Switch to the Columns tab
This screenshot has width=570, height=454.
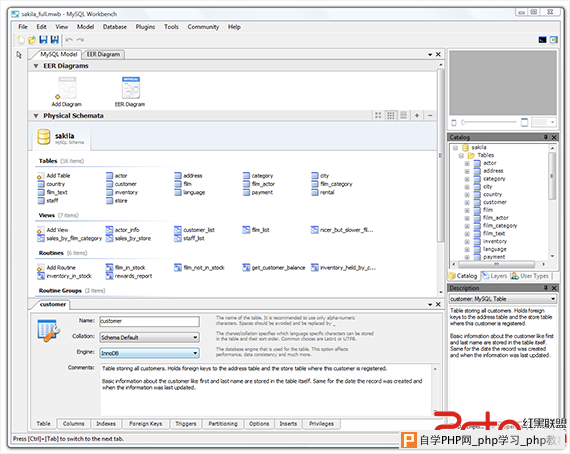pos(73,423)
